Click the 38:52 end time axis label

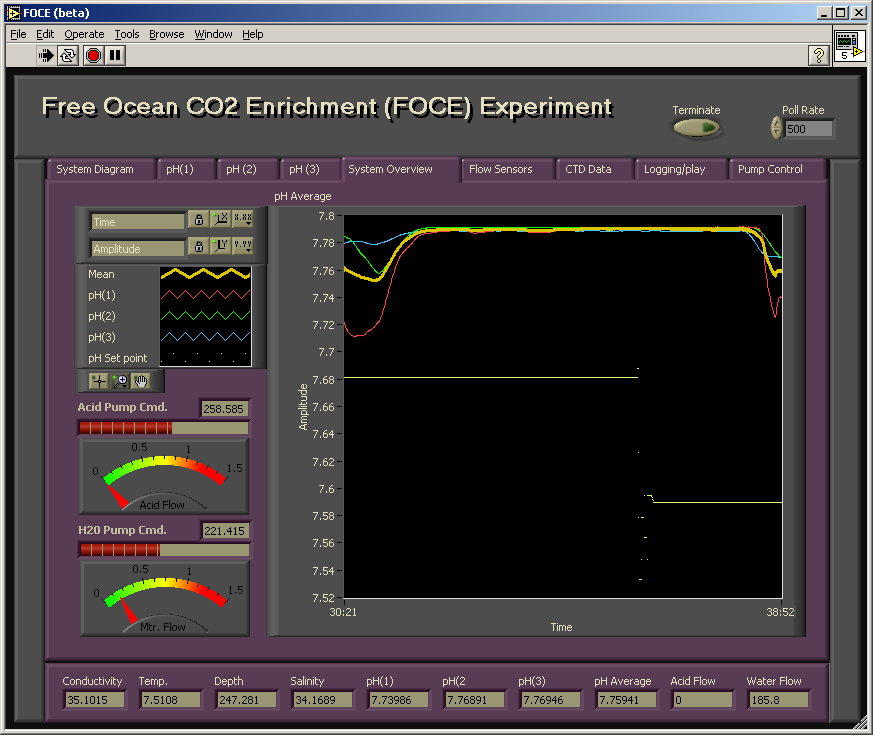pos(780,612)
